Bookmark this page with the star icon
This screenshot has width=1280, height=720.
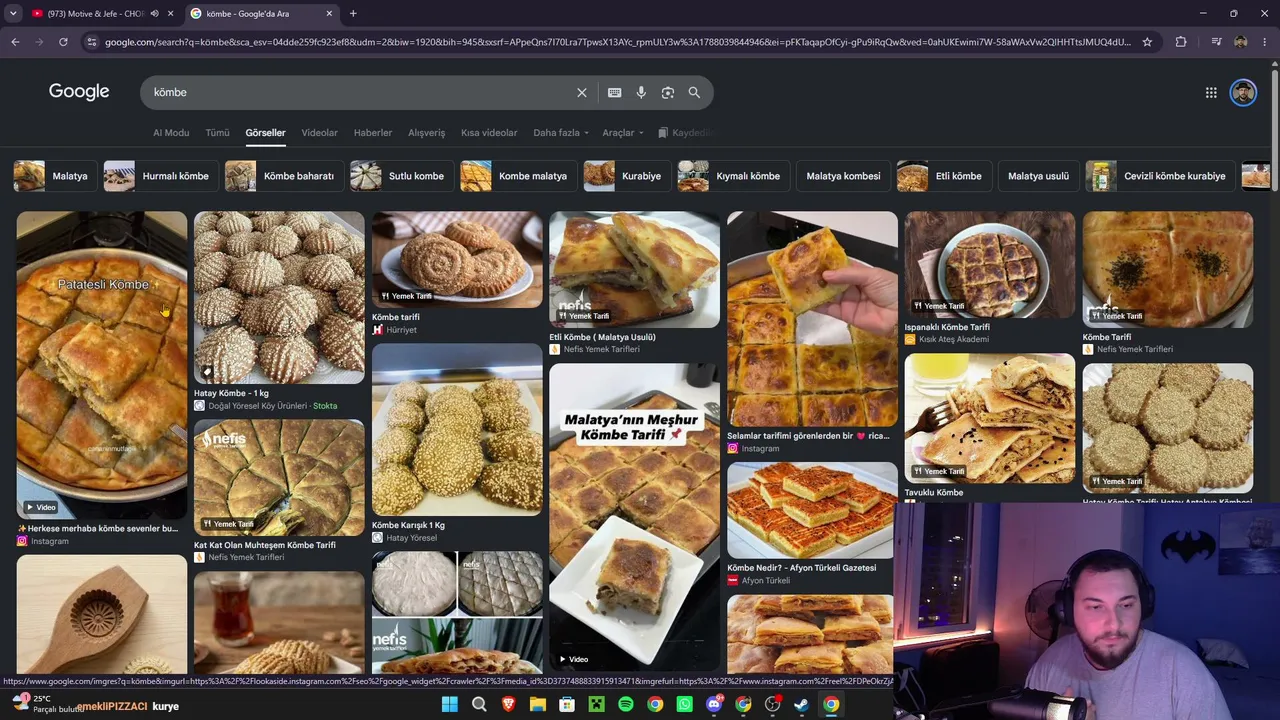pyautogui.click(x=1147, y=42)
